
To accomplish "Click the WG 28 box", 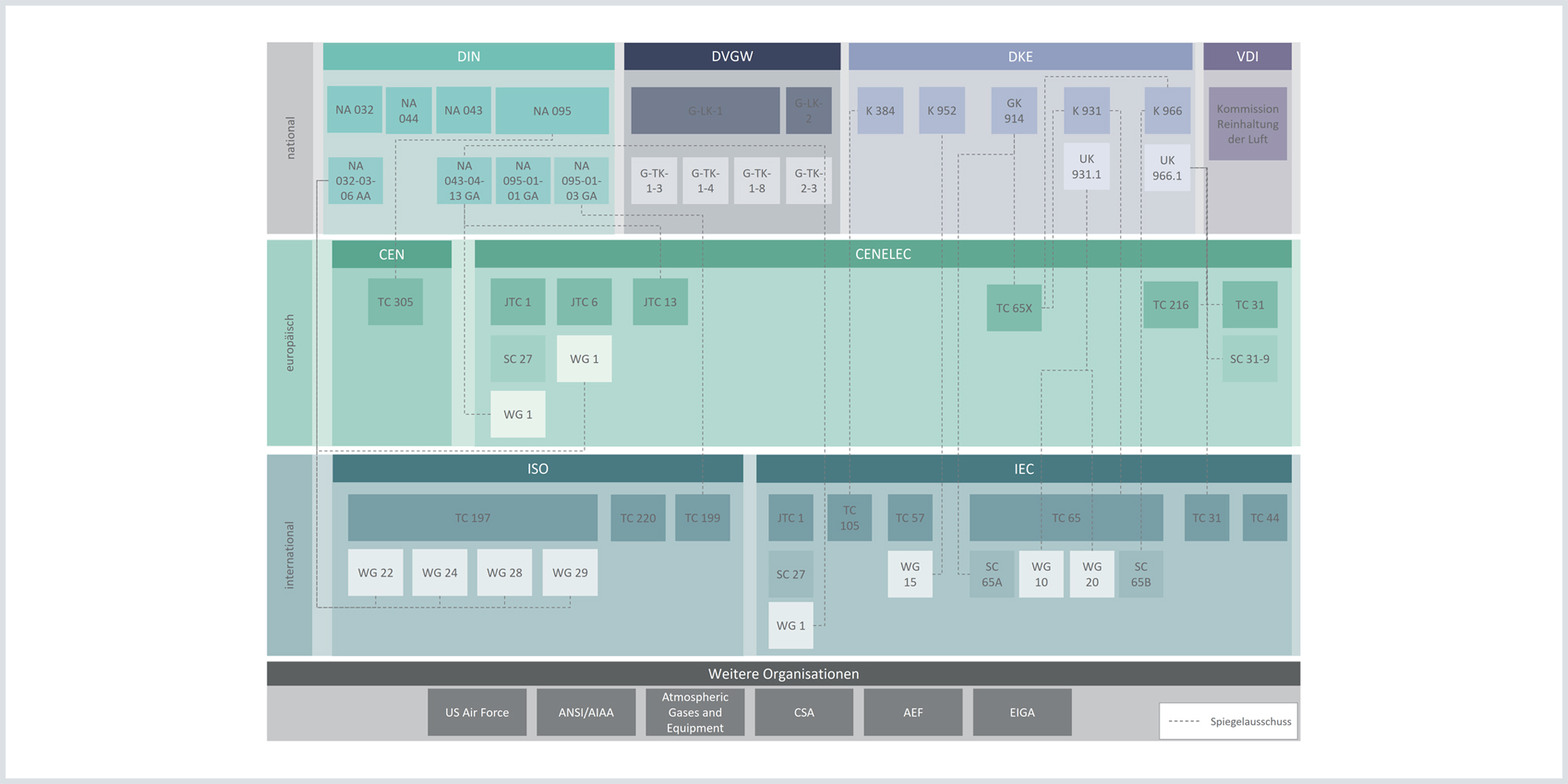I will click(504, 572).
